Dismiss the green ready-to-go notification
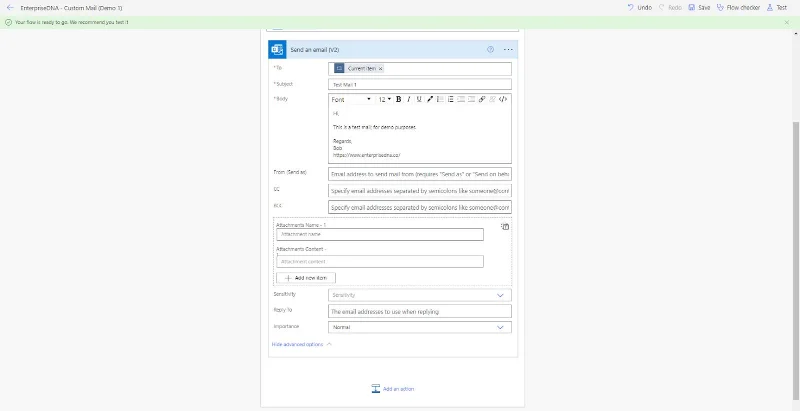Image resolution: width=800 pixels, height=411 pixels. tap(787, 22)
